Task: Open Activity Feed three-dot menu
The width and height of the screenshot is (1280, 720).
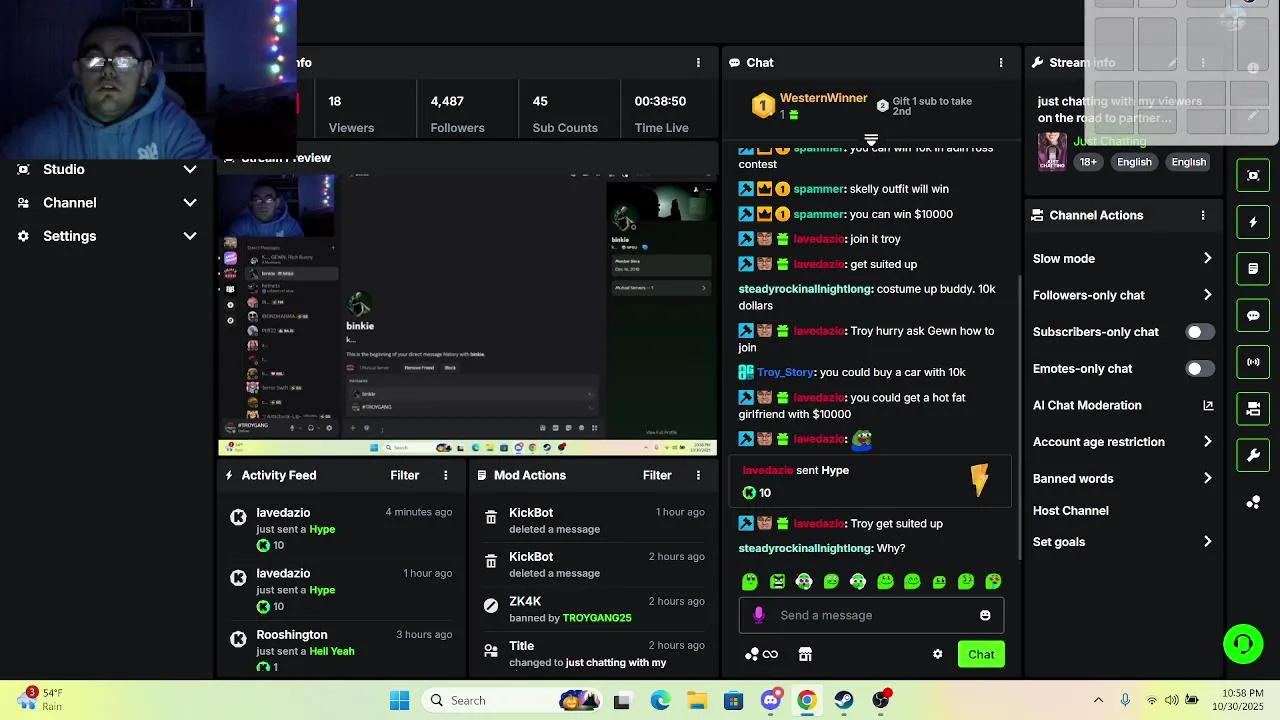Action: 446,475
